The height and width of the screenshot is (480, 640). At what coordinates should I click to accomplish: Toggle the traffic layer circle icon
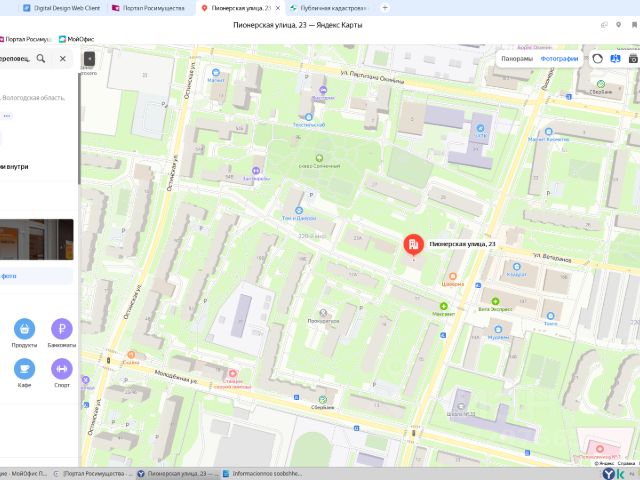[597, 59]
